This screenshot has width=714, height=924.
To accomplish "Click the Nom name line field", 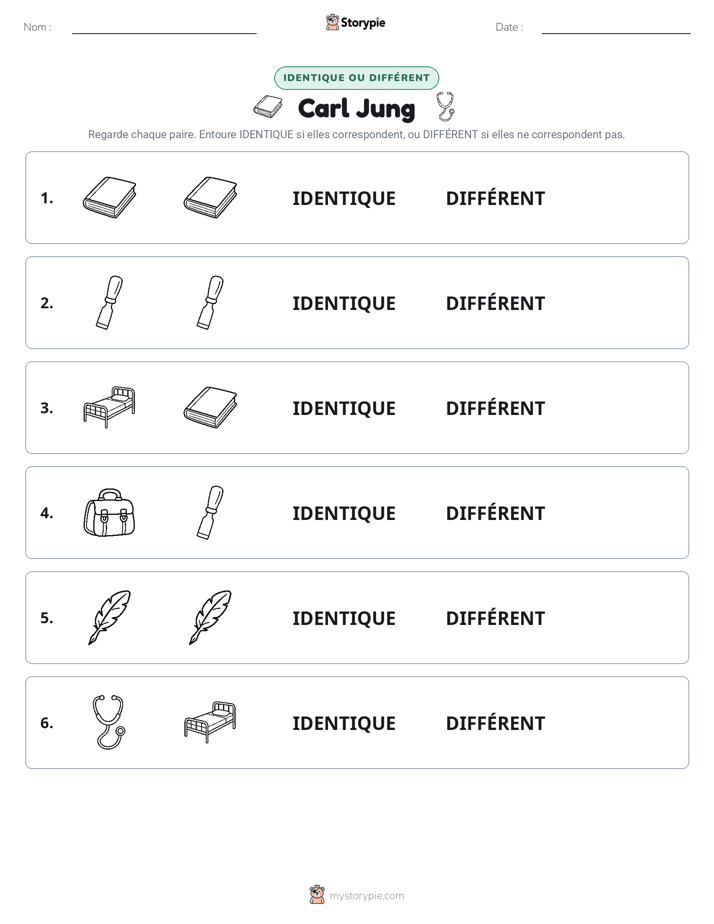I will pyautogui.click(x=164, y=27).
